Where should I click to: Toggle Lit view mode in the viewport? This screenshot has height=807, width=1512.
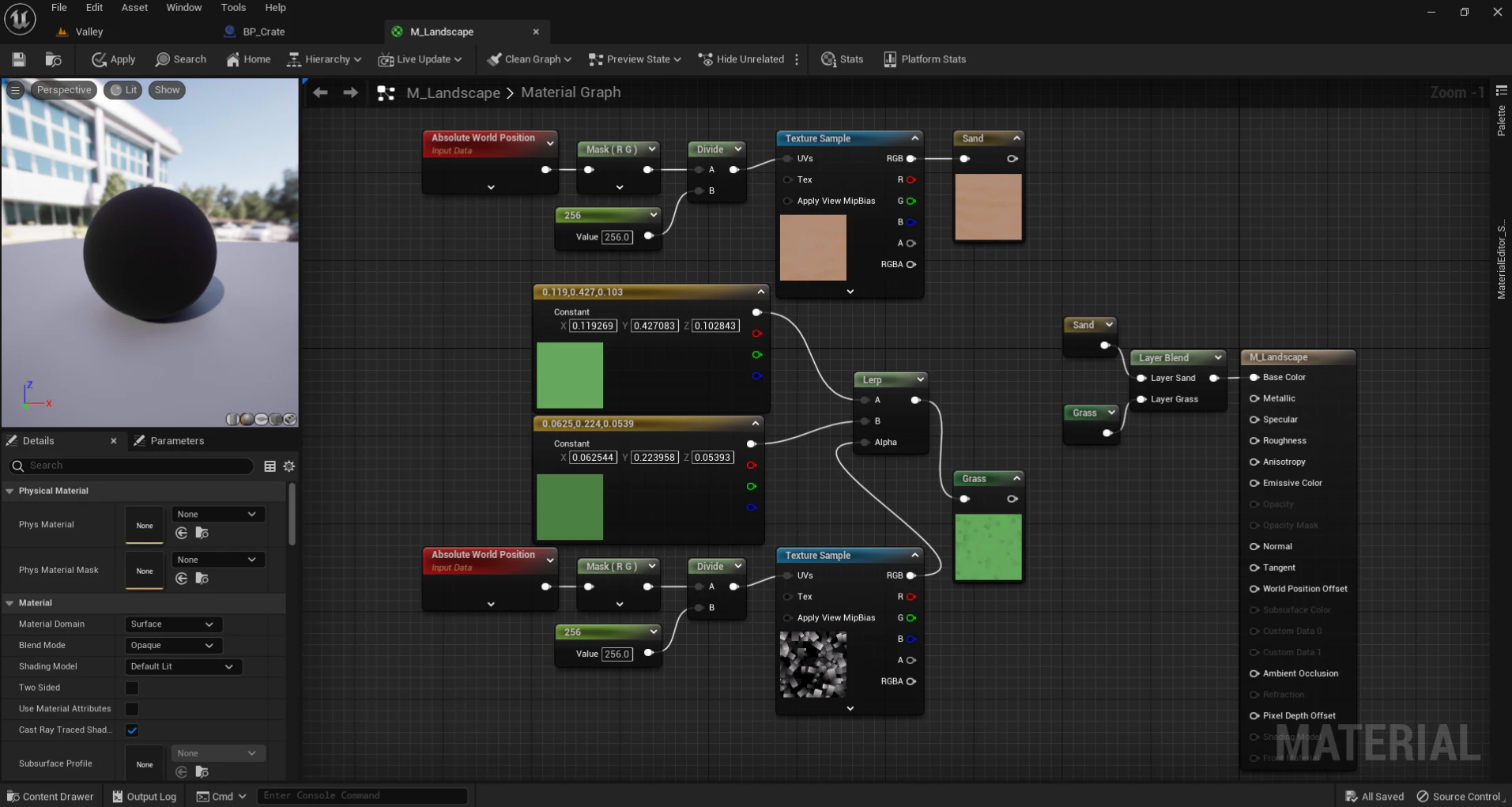(x=124, y=90)
